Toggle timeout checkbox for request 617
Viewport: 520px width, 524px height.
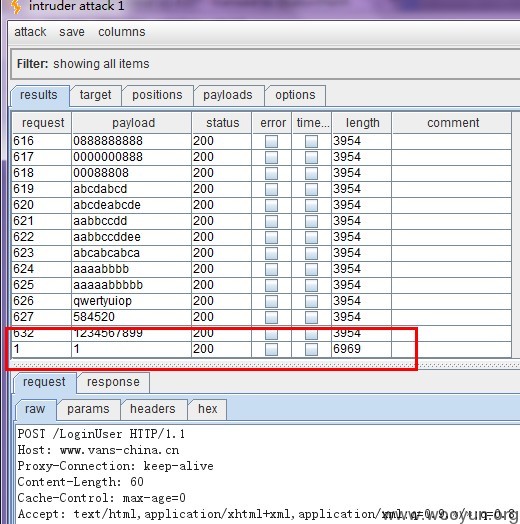point(311,157)
